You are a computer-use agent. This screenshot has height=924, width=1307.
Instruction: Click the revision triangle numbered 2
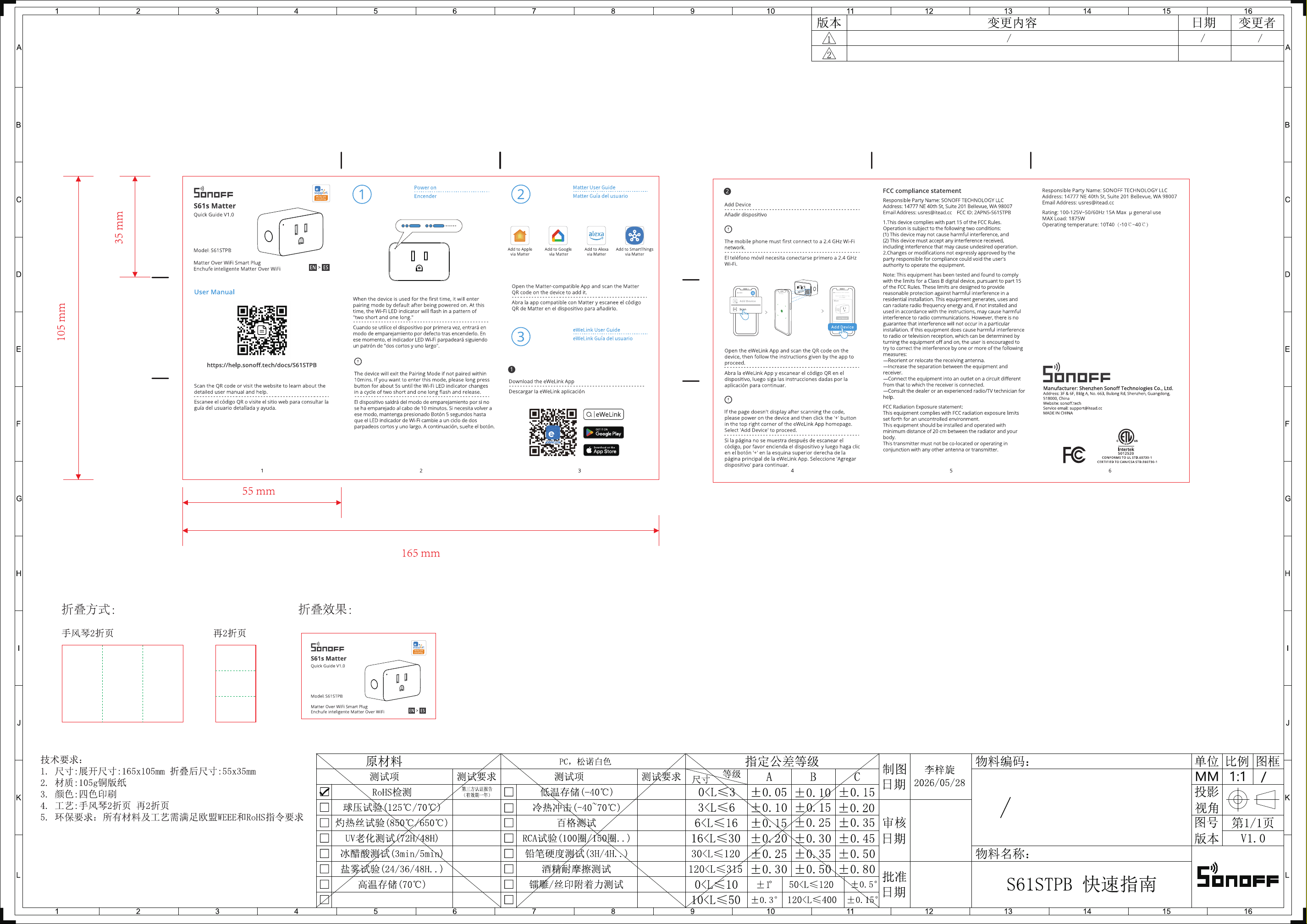(x=829, y=54)
